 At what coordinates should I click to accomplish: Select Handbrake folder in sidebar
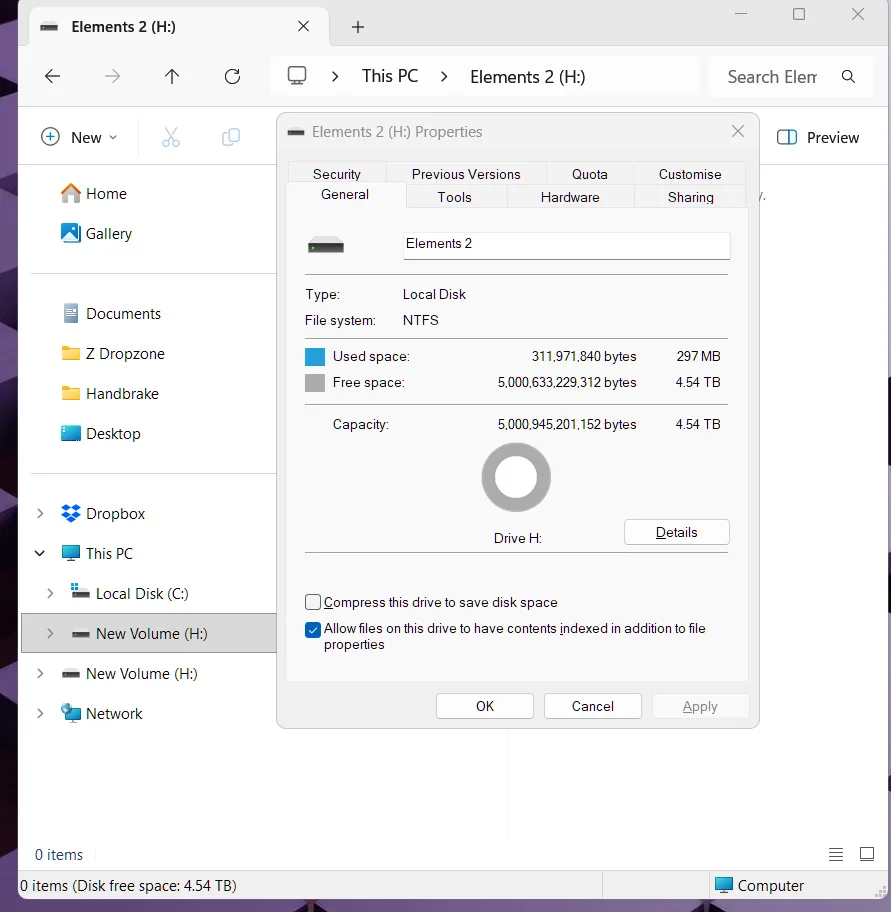(x=110, y=394)
